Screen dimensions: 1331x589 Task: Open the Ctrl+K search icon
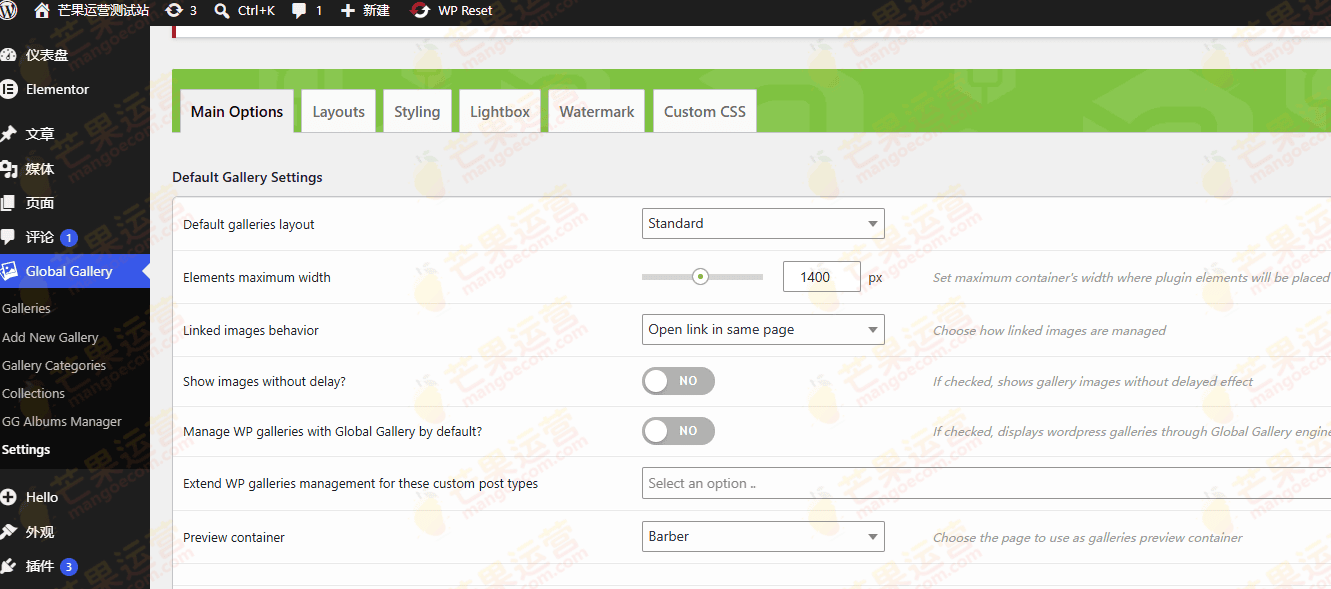tap(222, 11)
